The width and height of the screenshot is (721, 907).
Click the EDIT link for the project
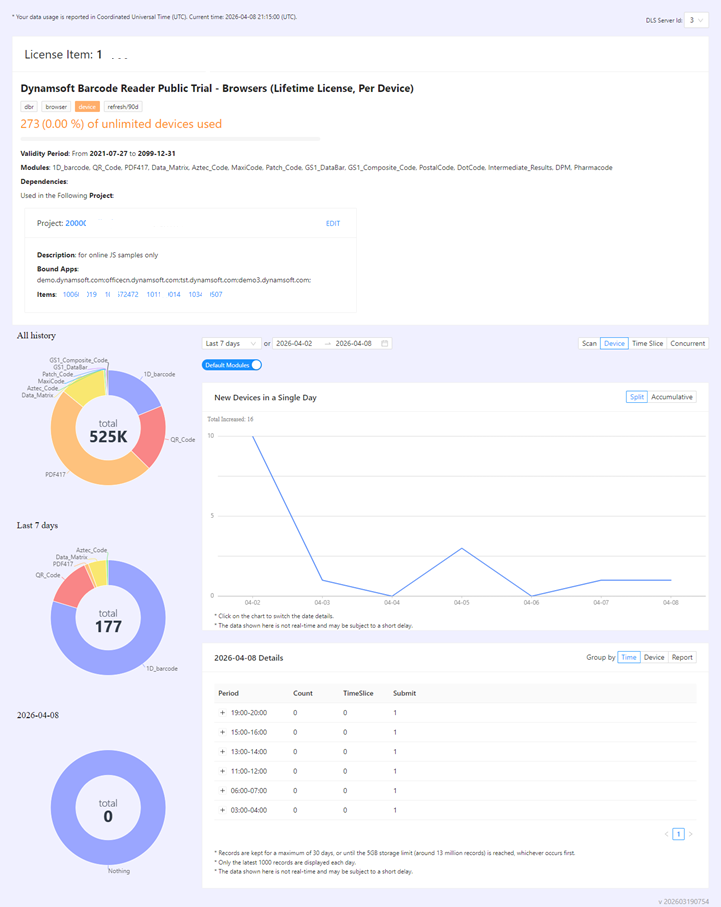333,223
